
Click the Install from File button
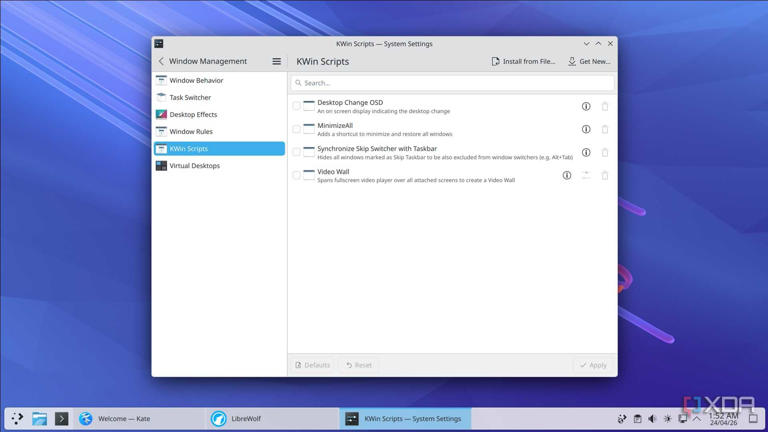click(523, 61)
